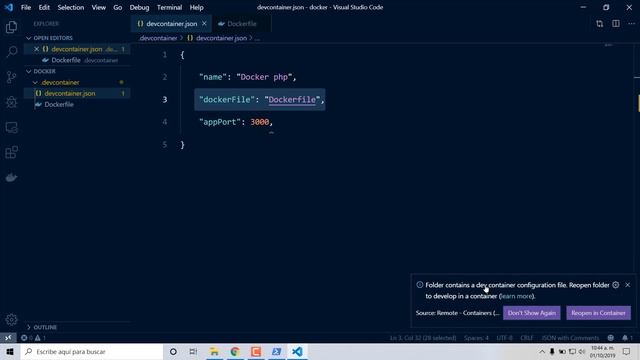Open the Edit menu
The height and width of the screenshot is (360, 640).
pos(44,7)
